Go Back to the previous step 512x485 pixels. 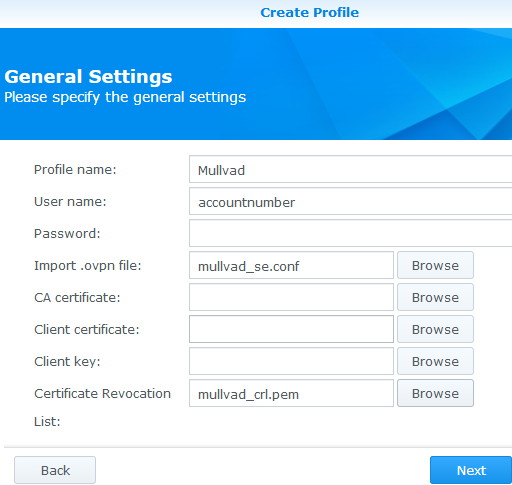(55, 470)
